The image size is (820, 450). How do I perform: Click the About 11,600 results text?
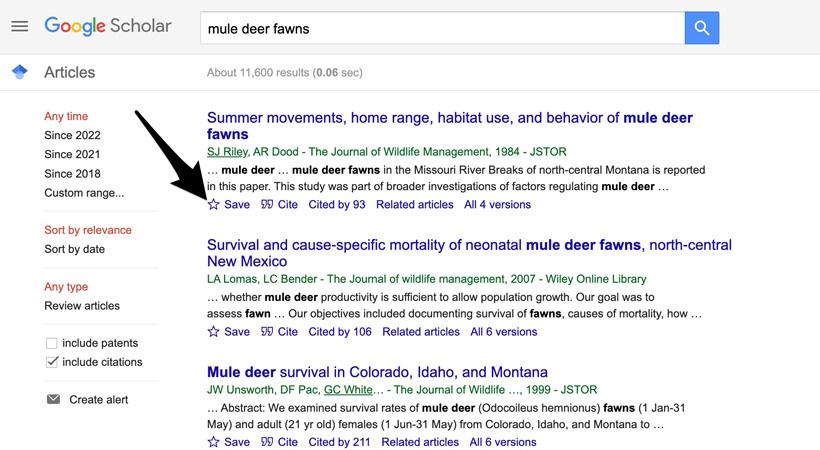tap(284, 73)
